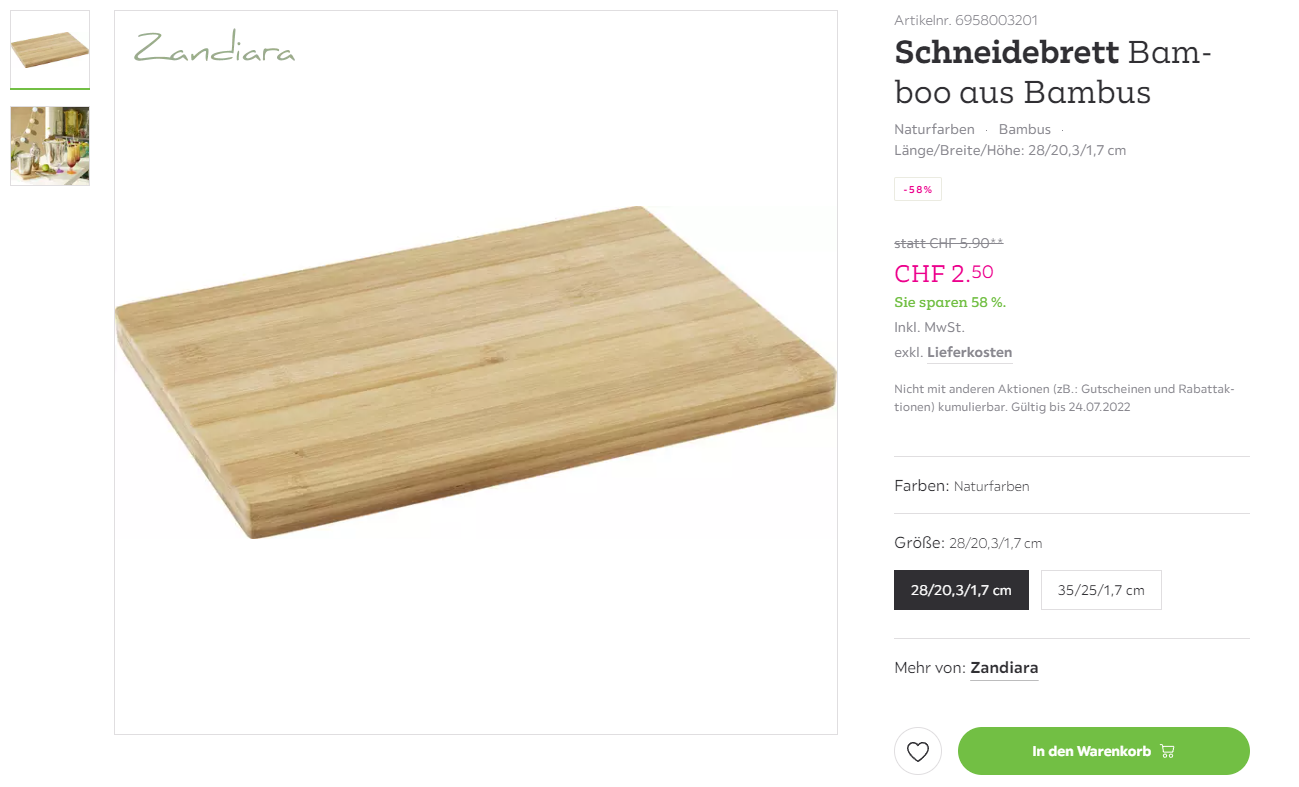This screenshot has width=1299, height=787.
Task: Click the sale price CHF 2.50
Action: (x=943, y=273)
